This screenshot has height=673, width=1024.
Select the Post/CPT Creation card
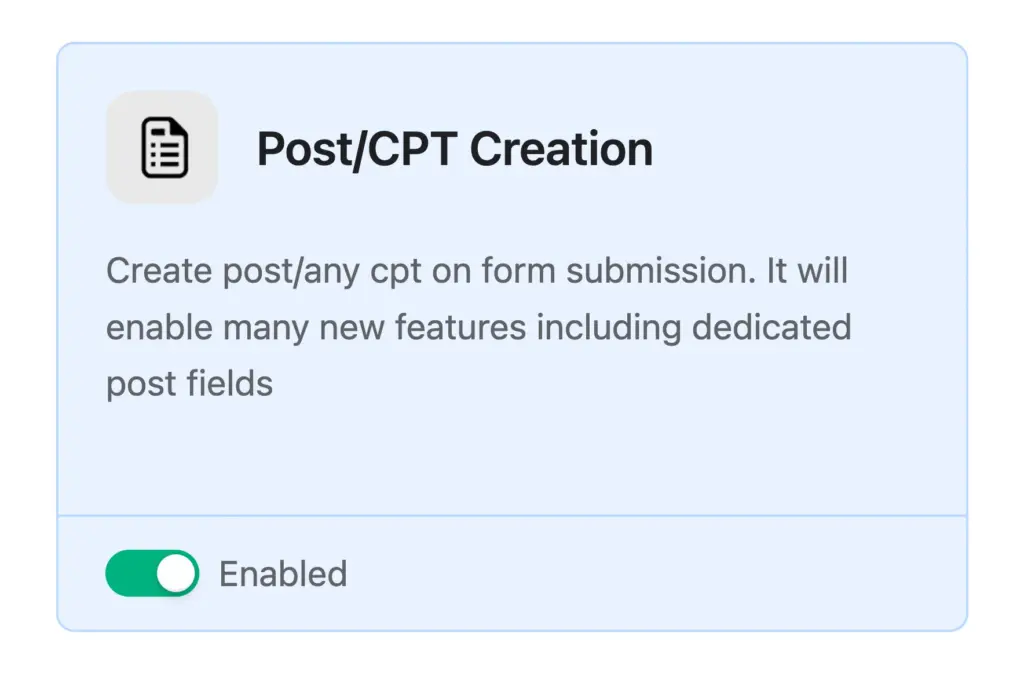512,336
